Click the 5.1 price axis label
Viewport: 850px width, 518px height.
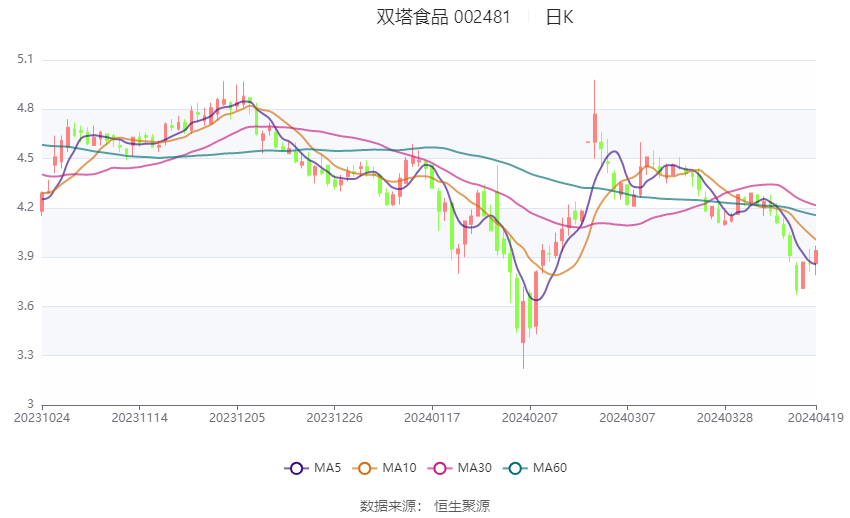tap(25, 60)
